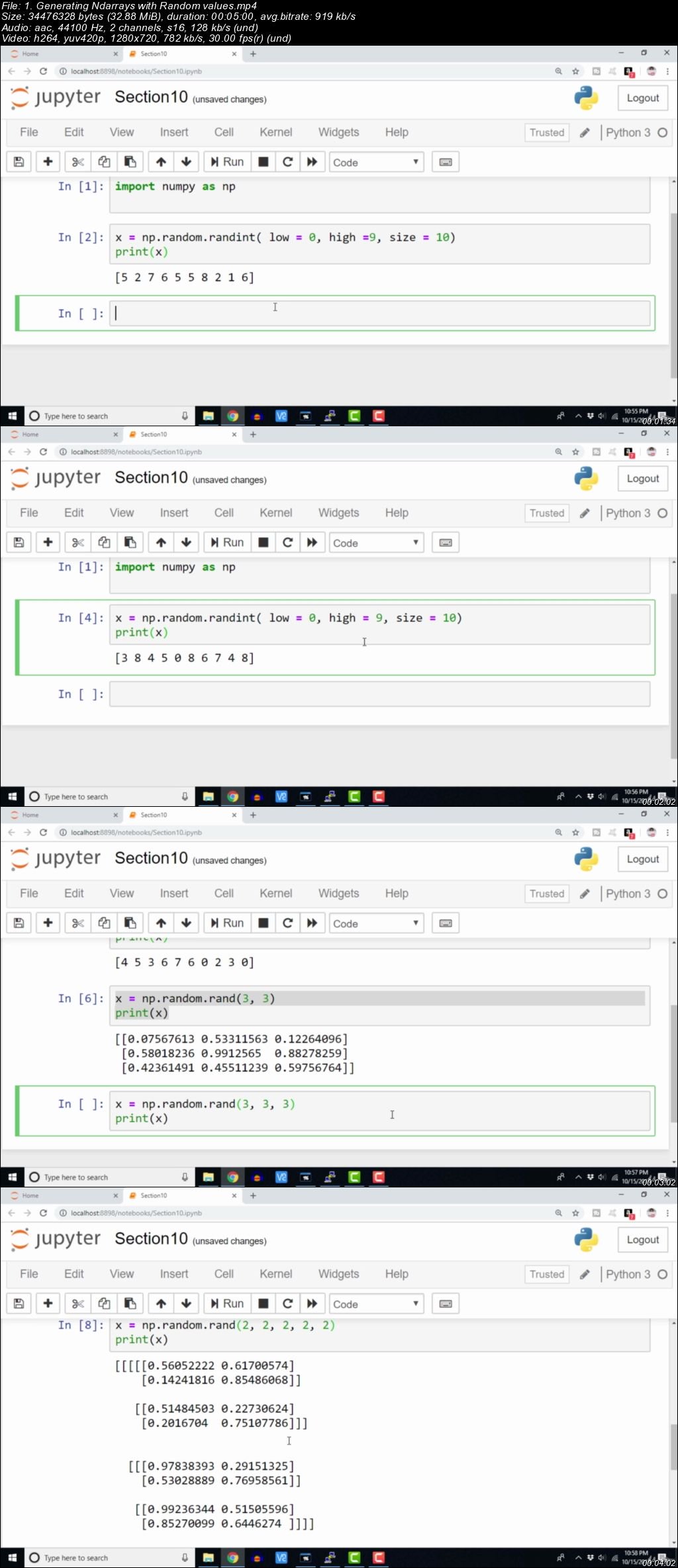Hit the restart kernel icon in the 00:04:02 frame
678x1568 pixels.
point(287,1304)
